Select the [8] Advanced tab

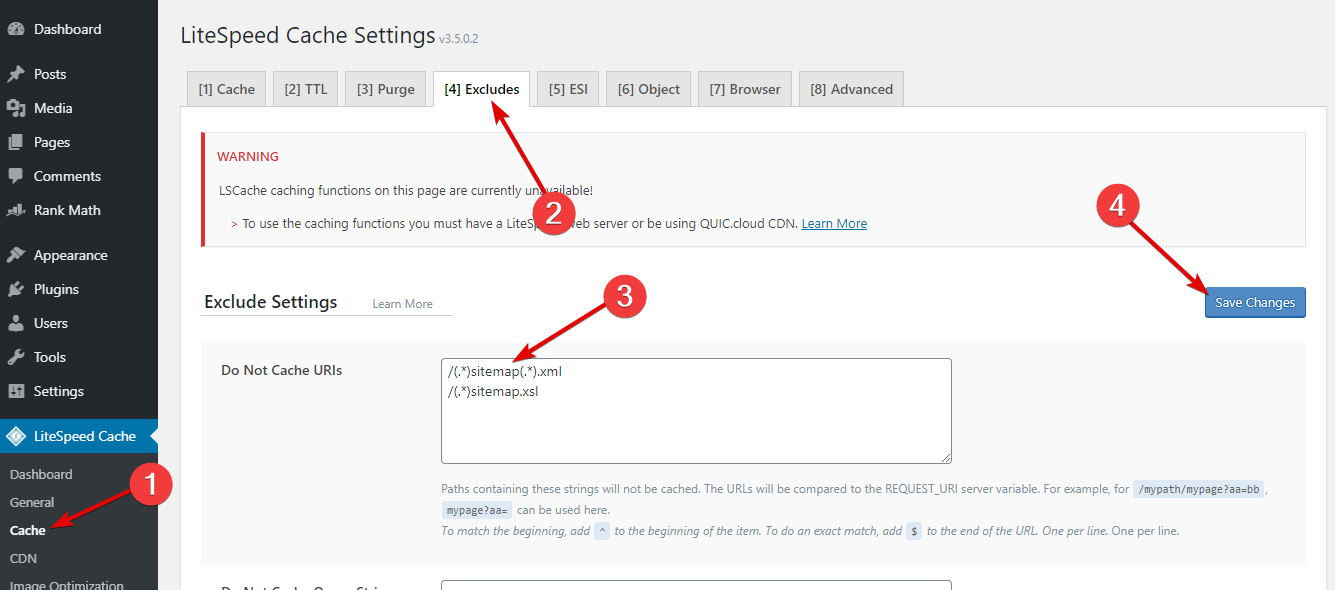[851, 89]
